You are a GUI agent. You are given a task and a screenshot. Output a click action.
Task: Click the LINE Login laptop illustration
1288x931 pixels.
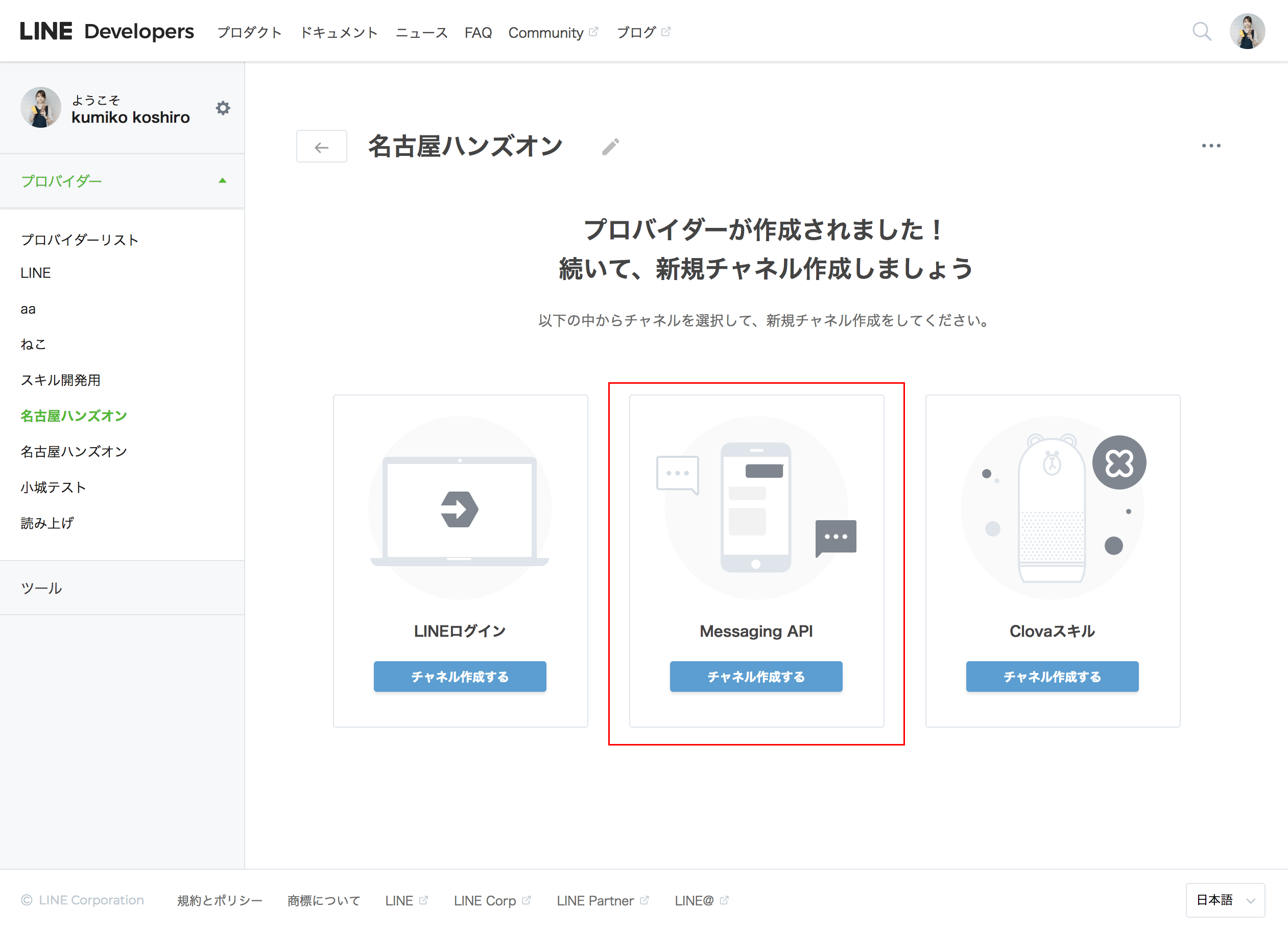click(460, 507)
